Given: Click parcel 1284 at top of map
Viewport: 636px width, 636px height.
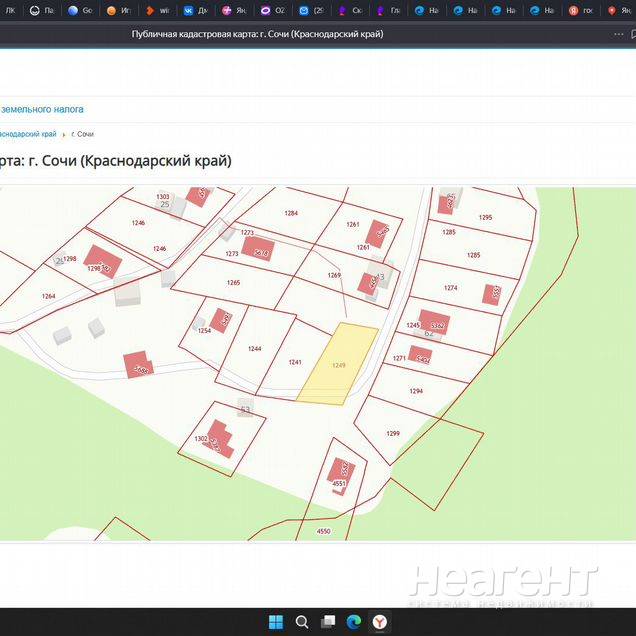Looking at the screenshot, I should 292,212.
